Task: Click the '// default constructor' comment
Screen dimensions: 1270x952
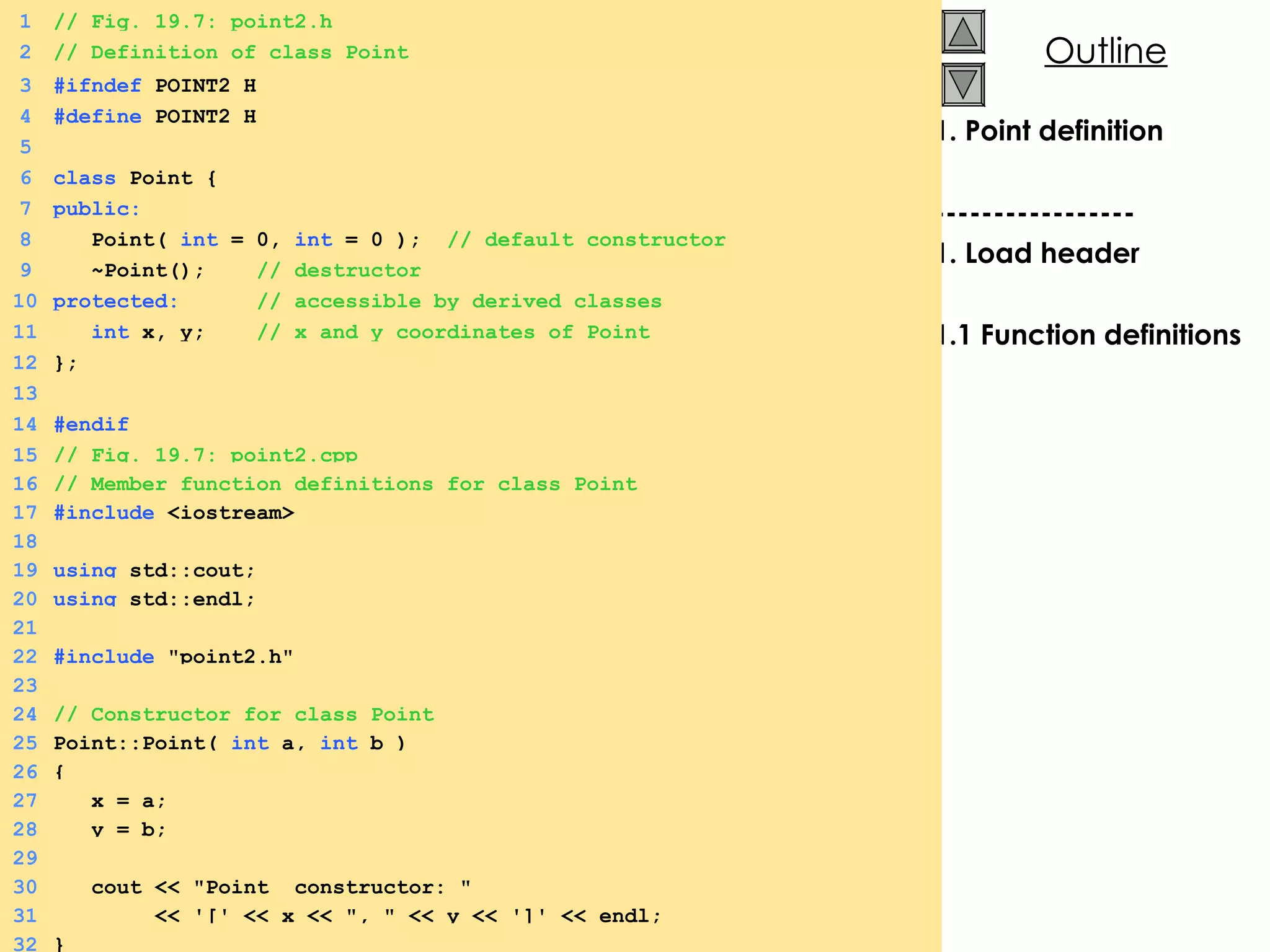Action: click(587, 239)
